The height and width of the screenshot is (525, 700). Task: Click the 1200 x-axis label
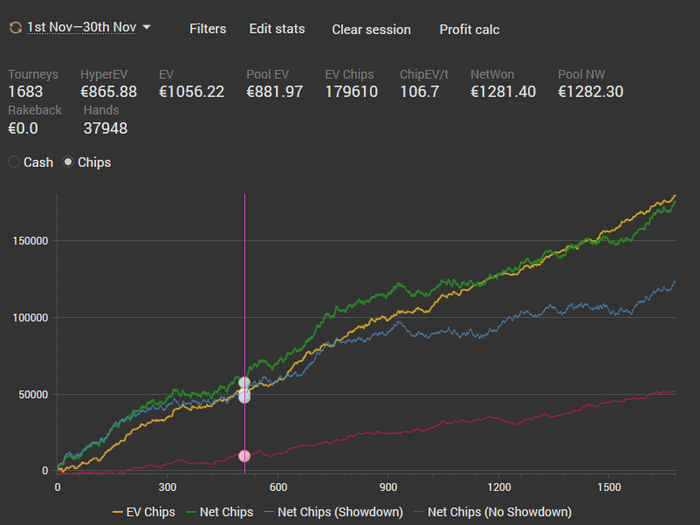pos(499,487)
